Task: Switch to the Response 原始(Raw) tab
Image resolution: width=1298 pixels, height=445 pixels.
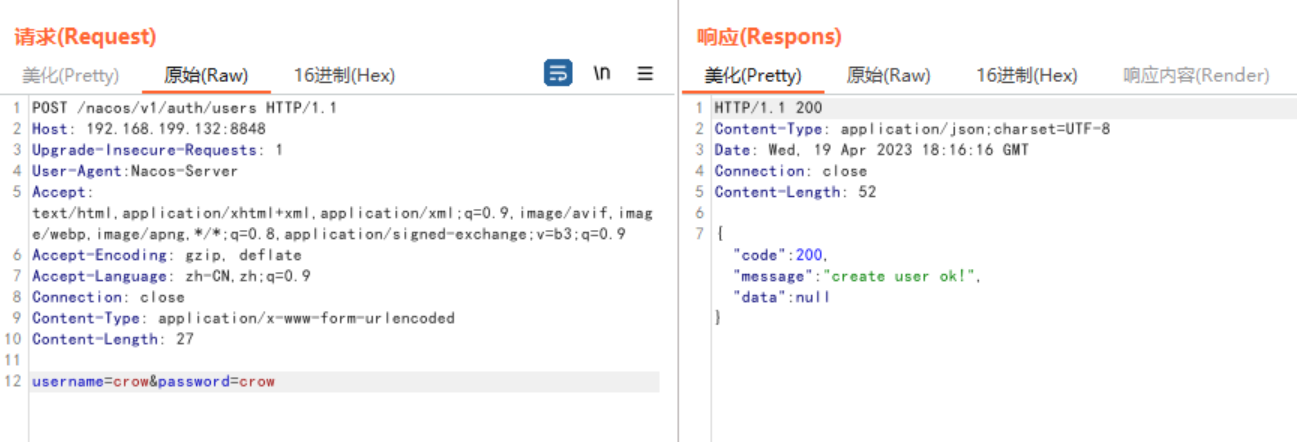Action: (888, 75)
